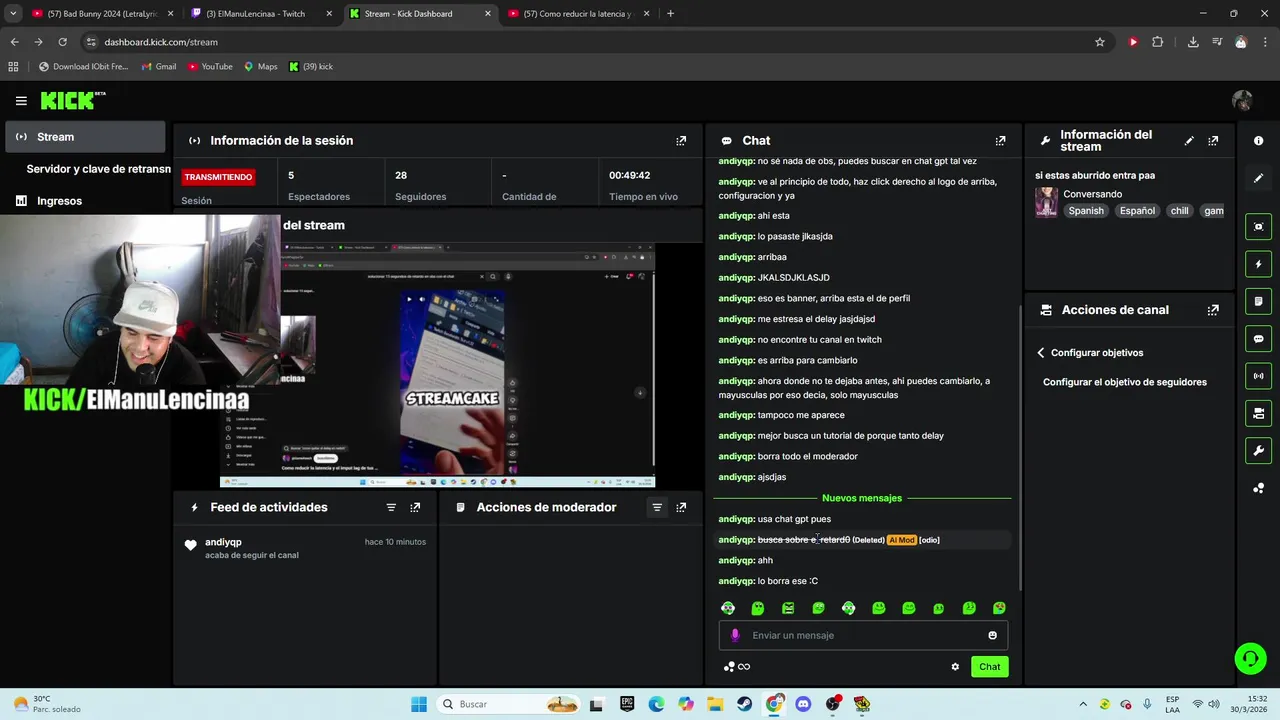
Task: Filter the Acciones de moderador list
Action: click(x=657, y=507)
